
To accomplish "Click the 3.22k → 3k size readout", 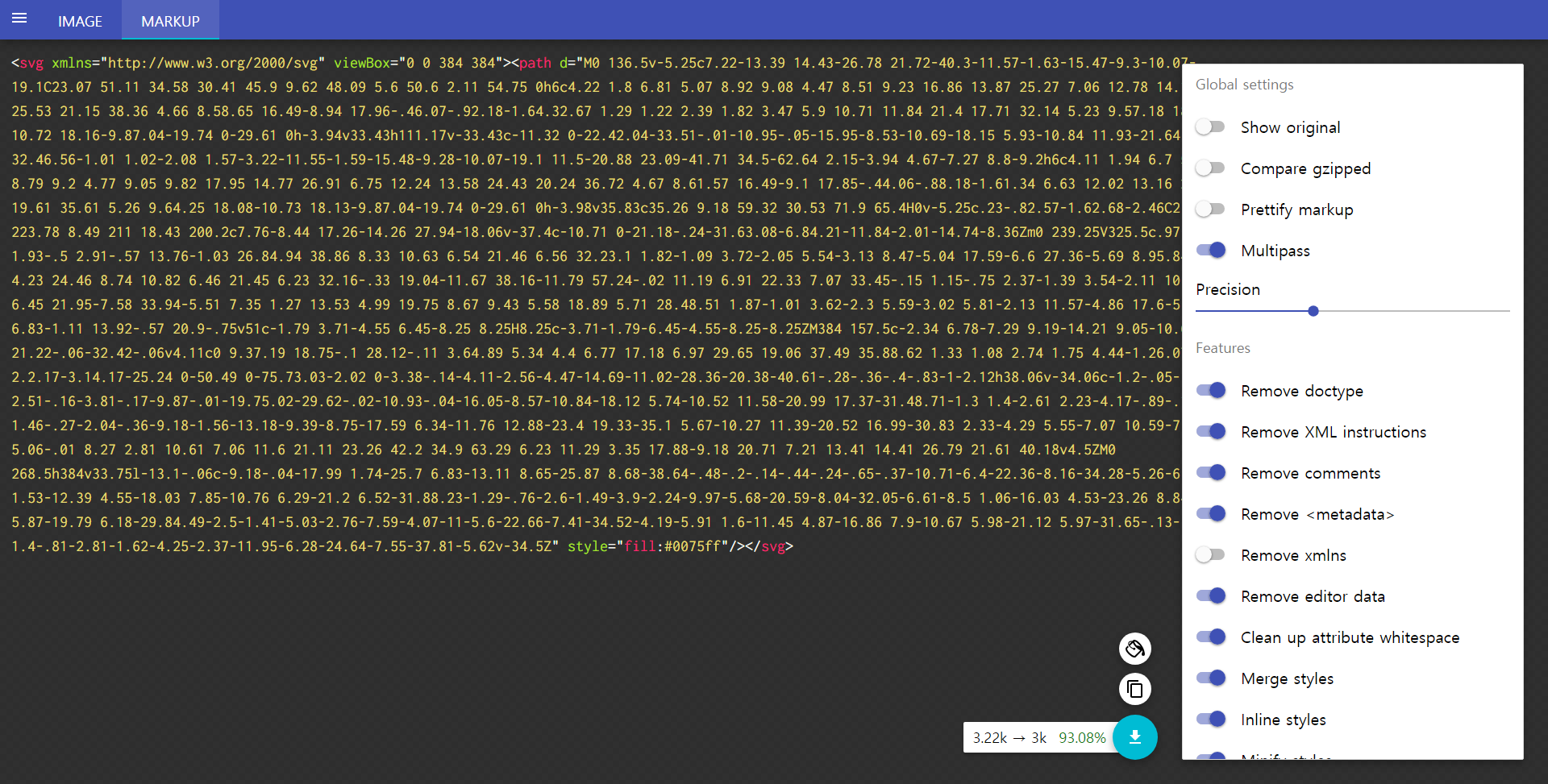I will (1009, 738).
